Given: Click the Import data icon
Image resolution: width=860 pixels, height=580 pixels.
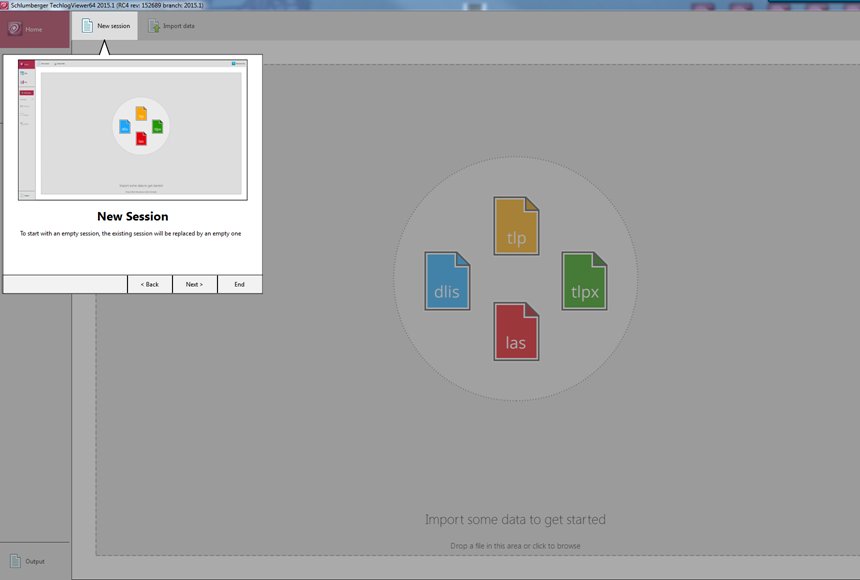Looking at the screenshot, I should (x=154, y=26).
